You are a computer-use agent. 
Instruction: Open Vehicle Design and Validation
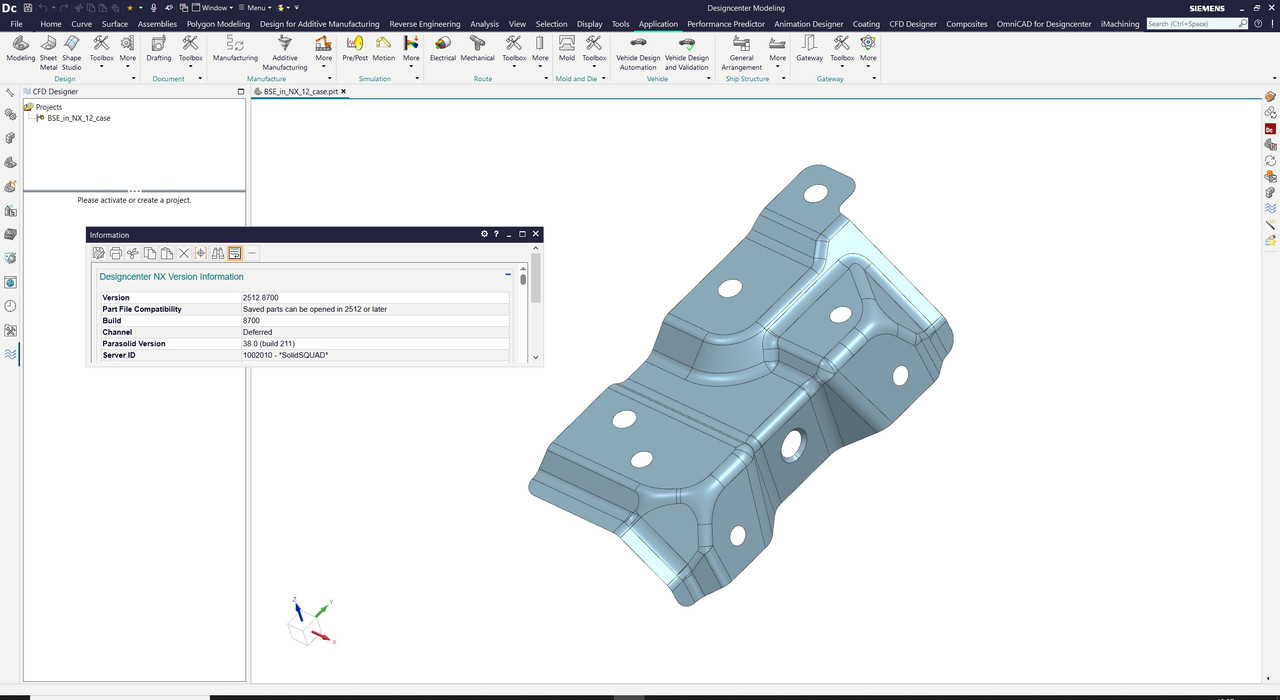[687, 52]
